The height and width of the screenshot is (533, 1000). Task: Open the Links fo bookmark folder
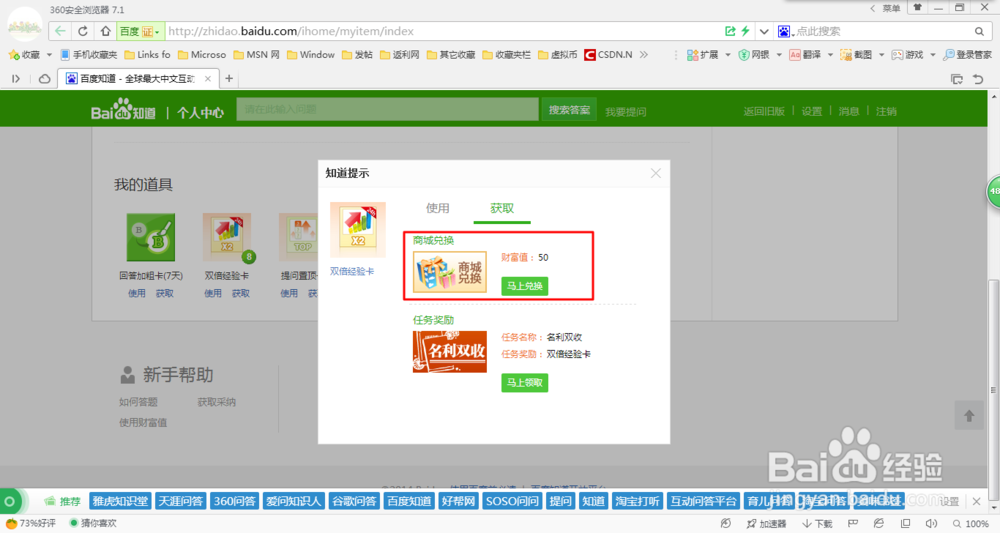click(147, 55)
